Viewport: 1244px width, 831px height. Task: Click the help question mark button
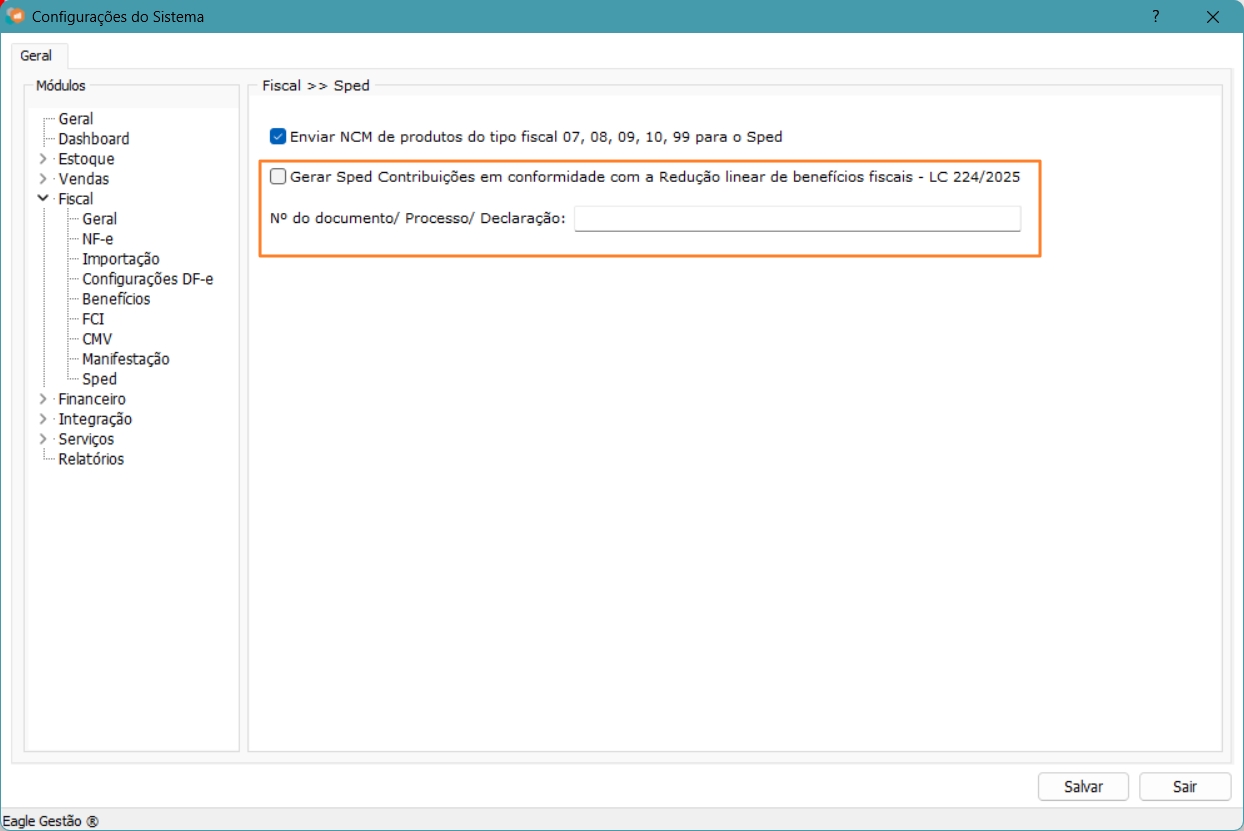[x=1156, y=16]
